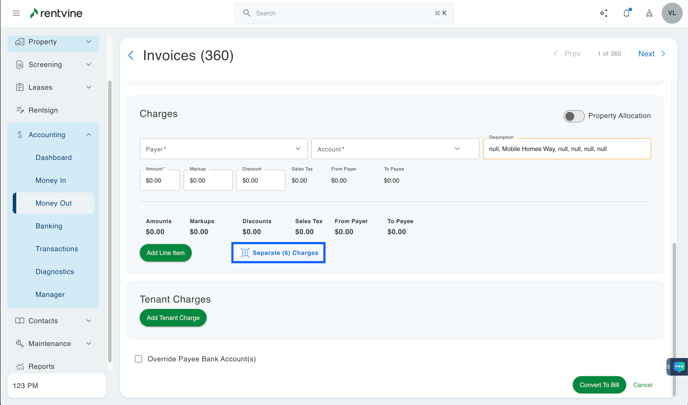Viewport: 688px width, 405px height.
Task: Open the chat support widget icon
Action: click(x=678, y=367)
